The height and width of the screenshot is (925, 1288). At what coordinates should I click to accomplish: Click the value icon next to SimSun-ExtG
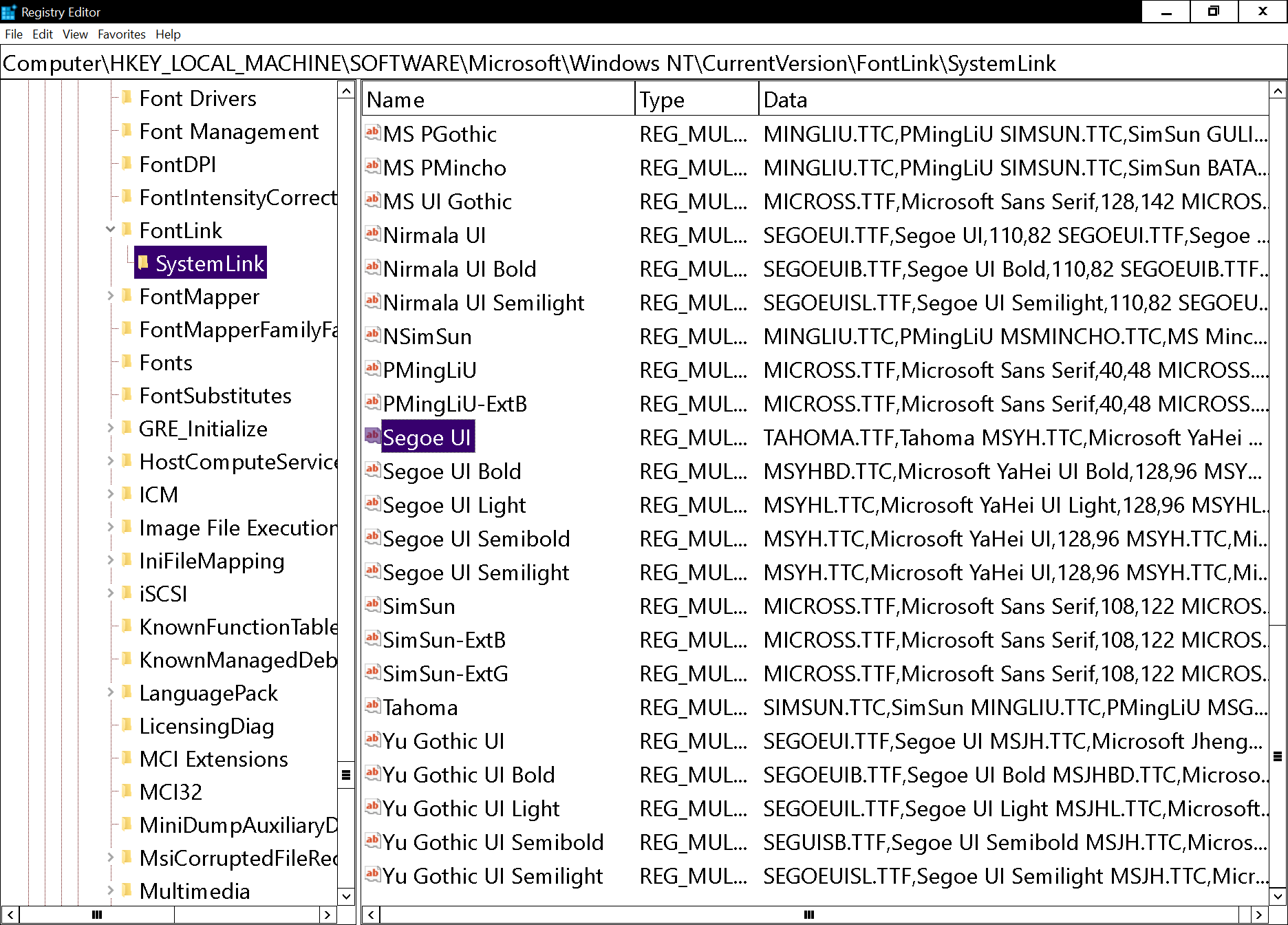[x=372, y=672]
